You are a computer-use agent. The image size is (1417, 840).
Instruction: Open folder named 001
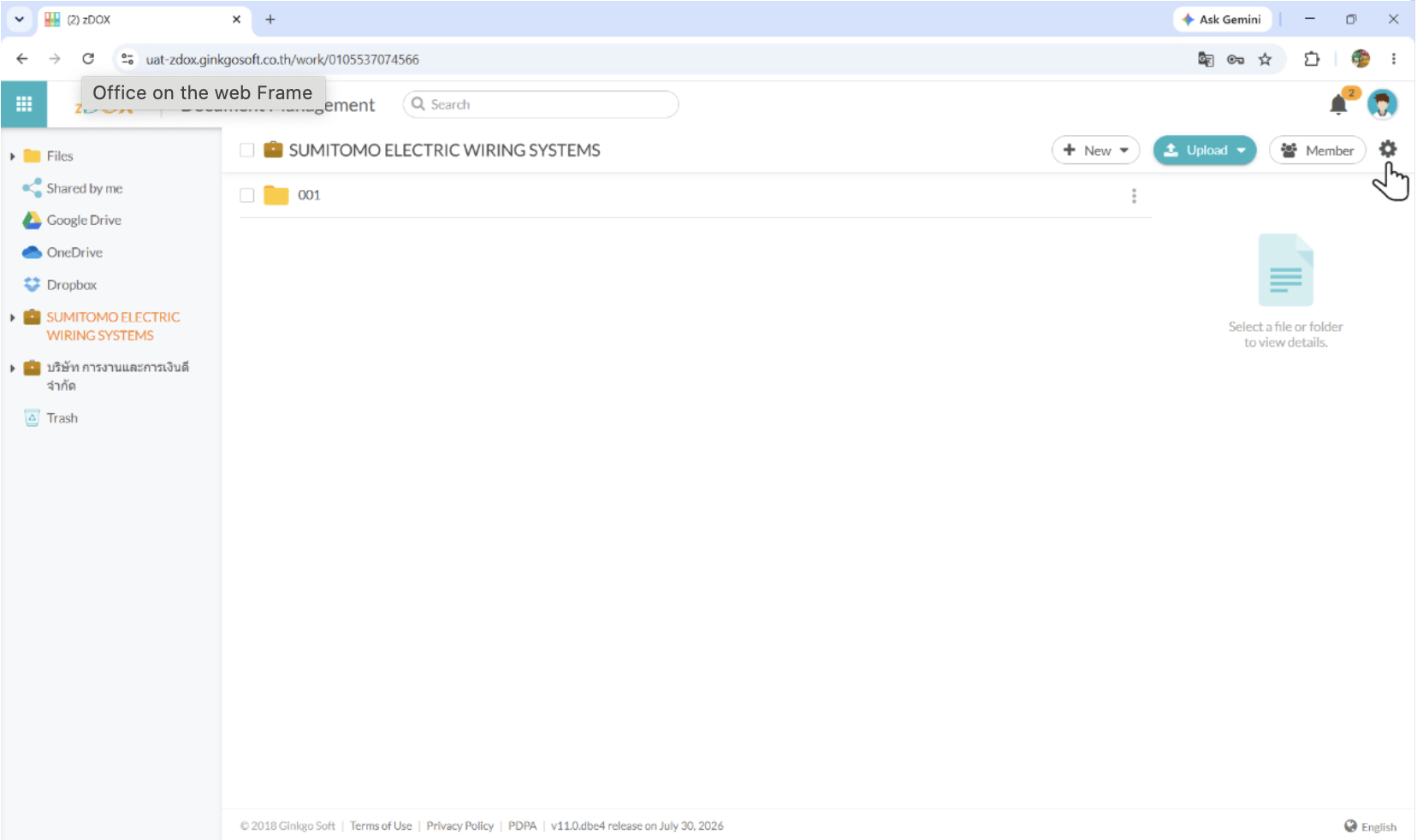tap(309, 195)
